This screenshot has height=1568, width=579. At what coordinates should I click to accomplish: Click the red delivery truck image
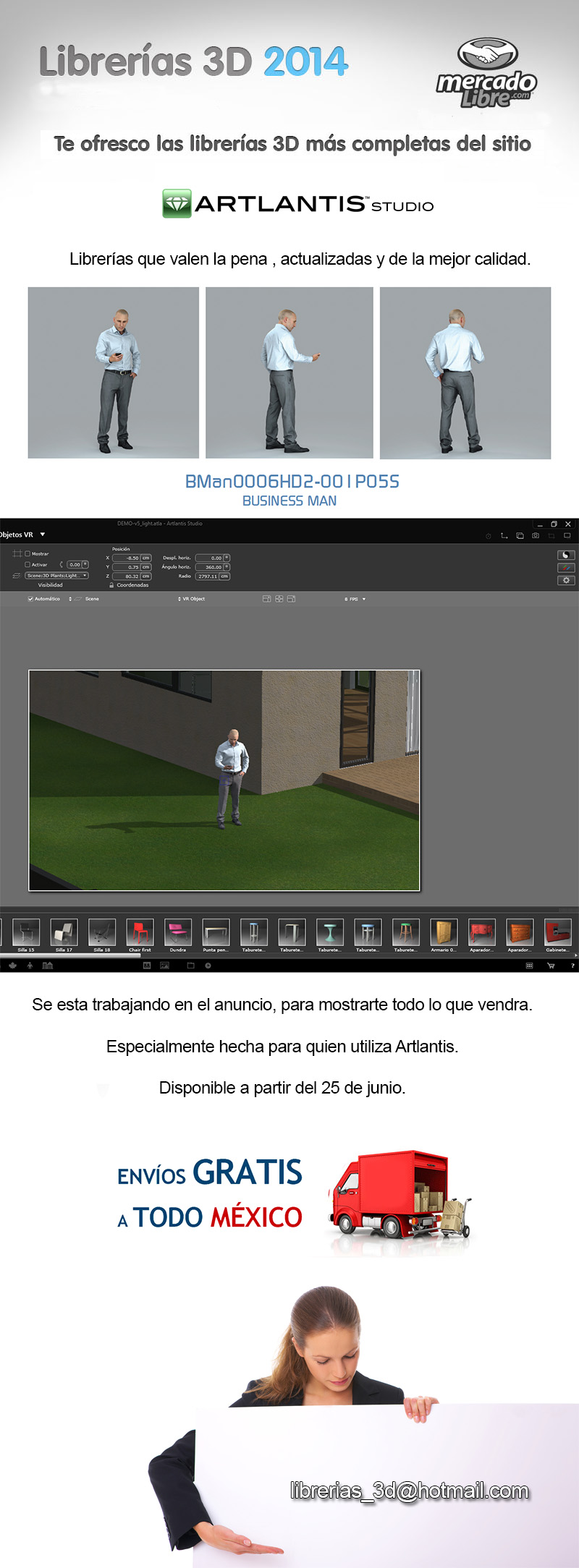tap(400, 1195)
